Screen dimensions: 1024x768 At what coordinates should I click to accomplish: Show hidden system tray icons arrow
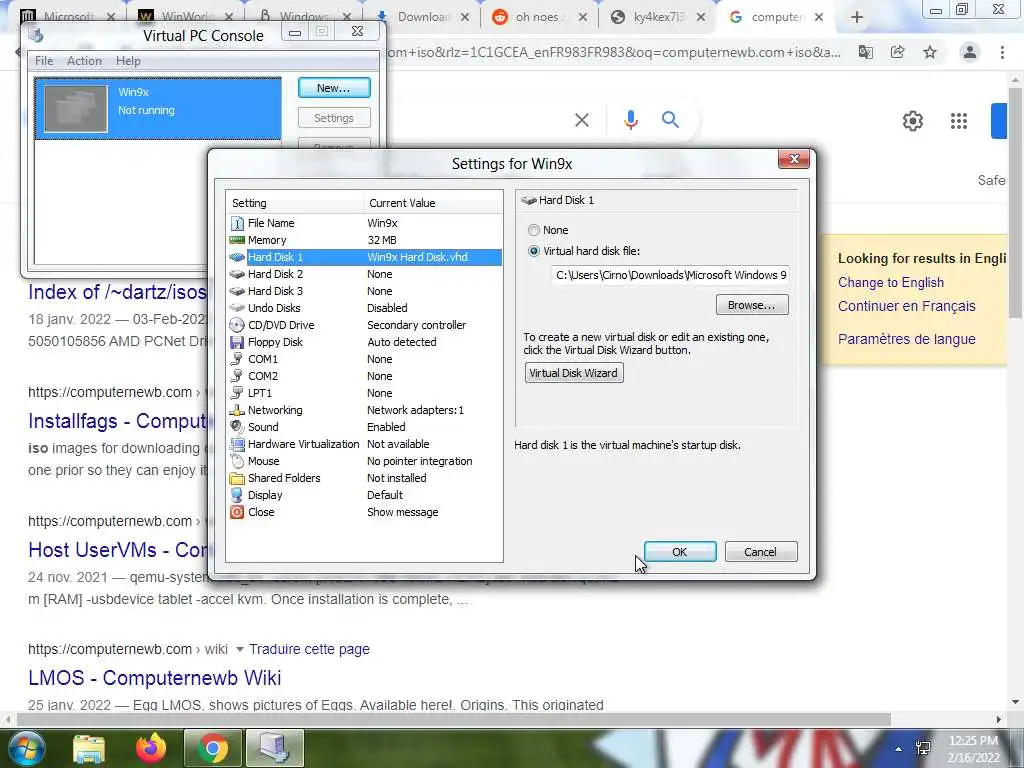(899, 749)
